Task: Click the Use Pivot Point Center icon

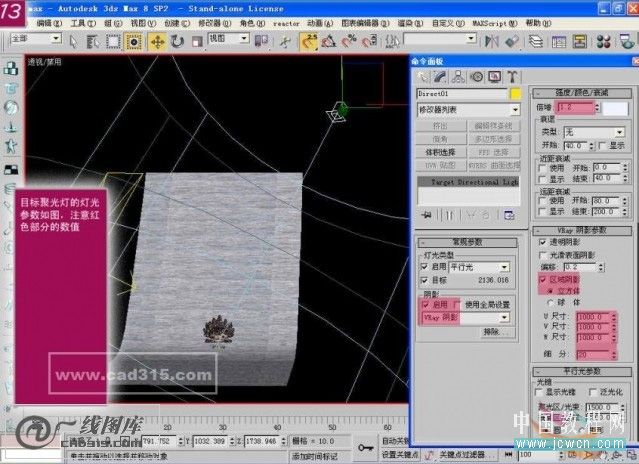Action: [x=261, y=41]
